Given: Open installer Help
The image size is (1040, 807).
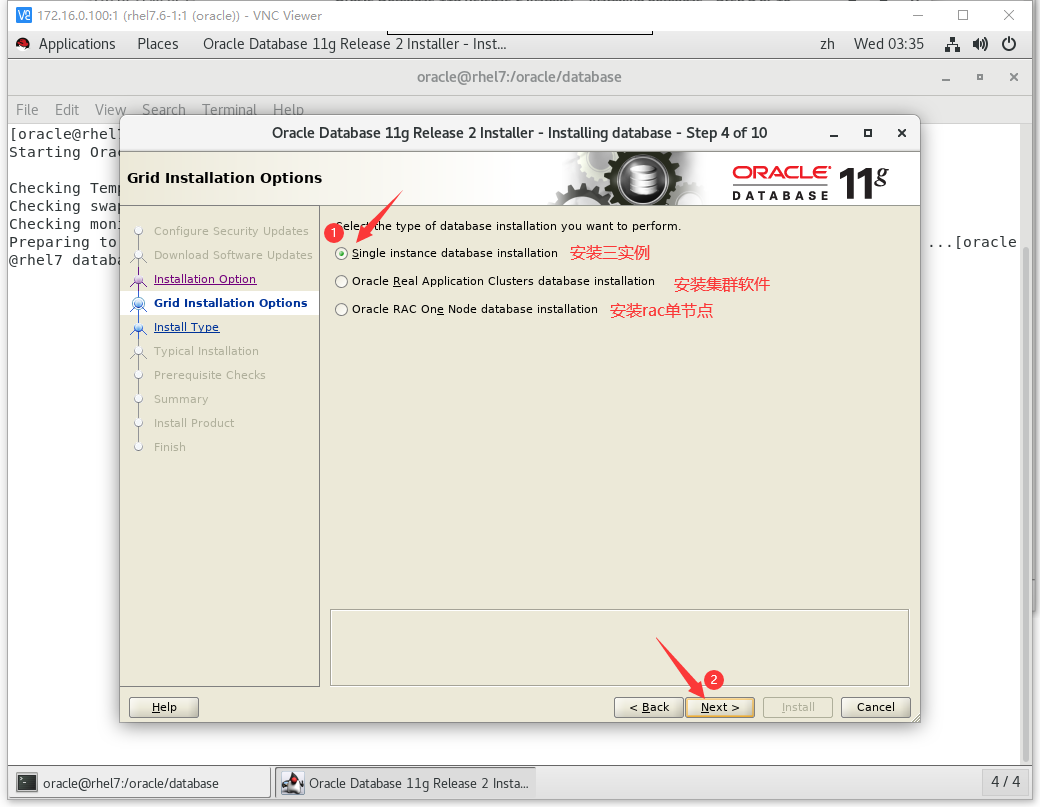Looking at the screenshot, I should [164, 707].
